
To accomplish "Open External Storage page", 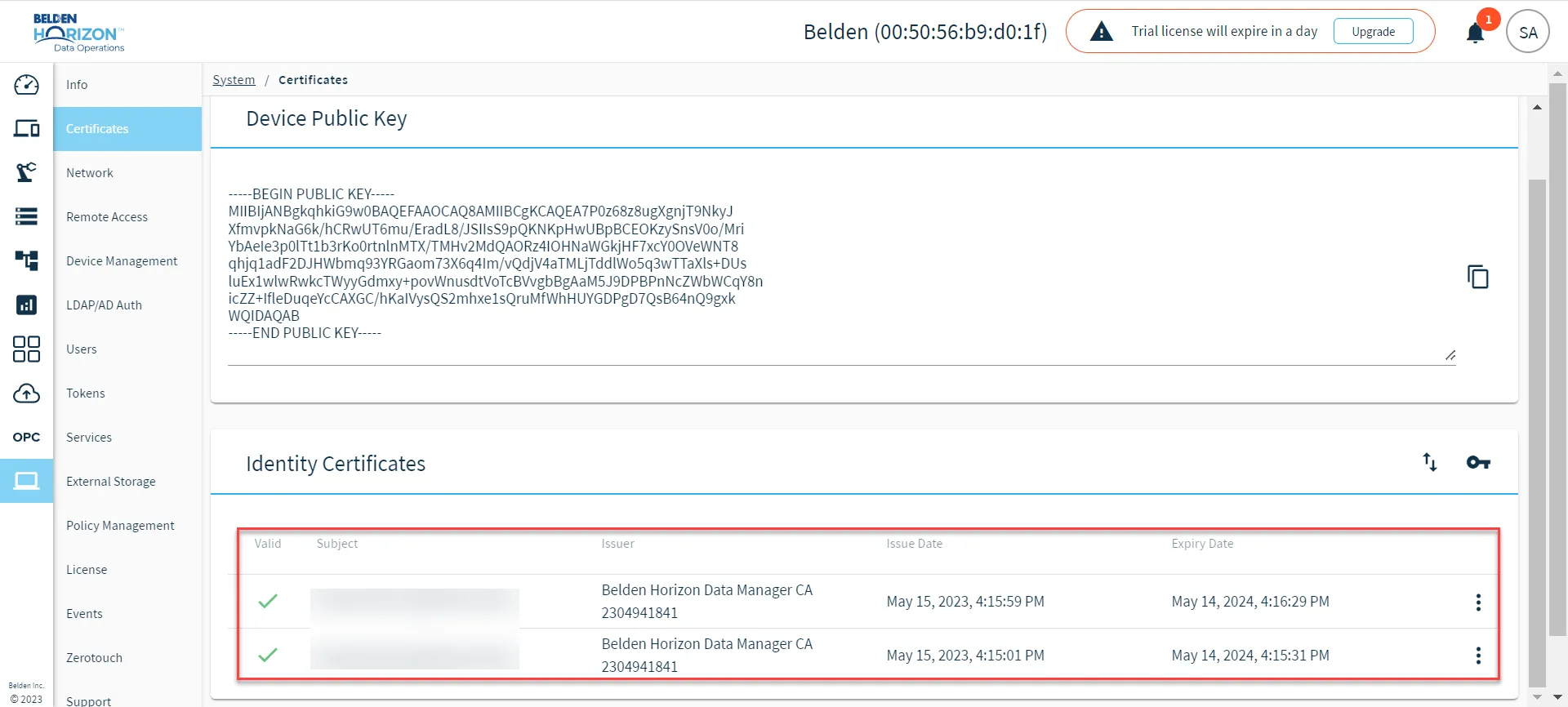I will (127, 481).
